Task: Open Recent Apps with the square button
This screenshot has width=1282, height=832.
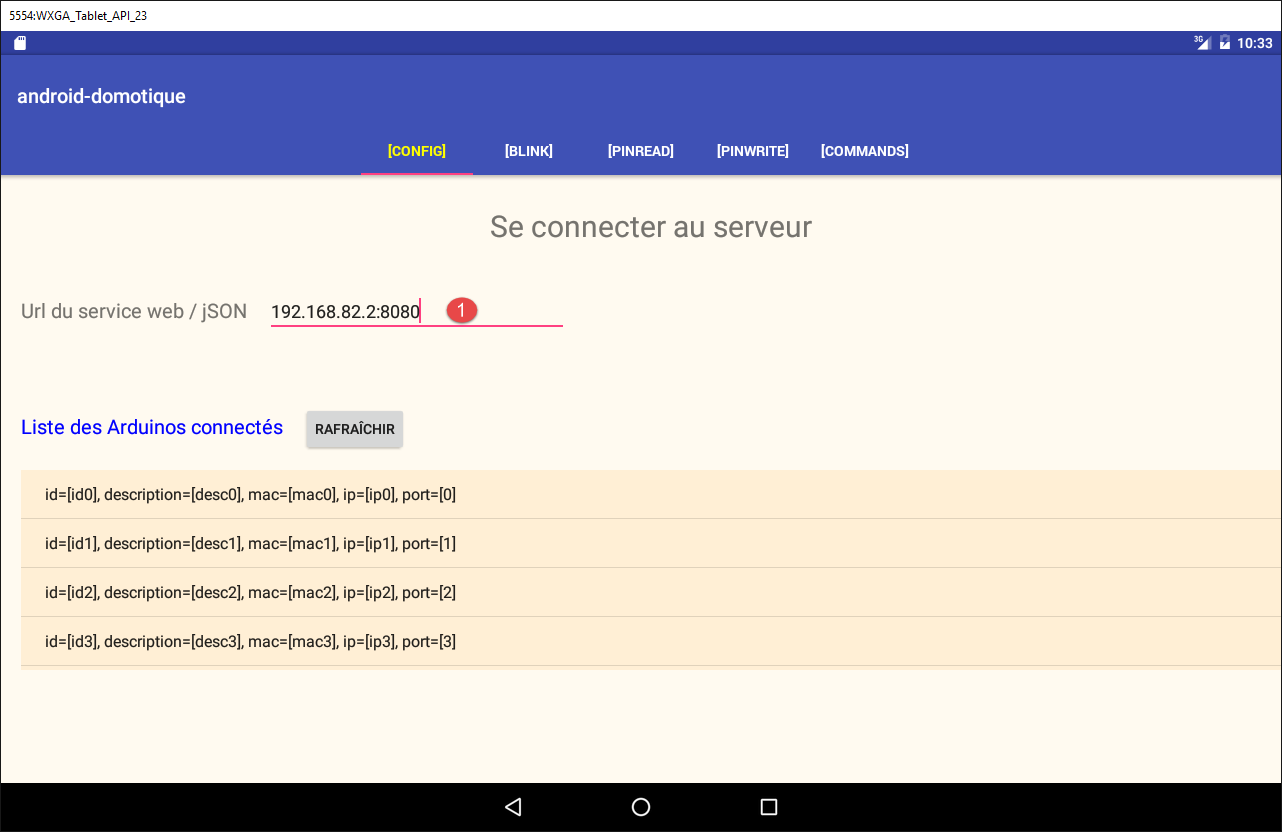Action: 768,807
